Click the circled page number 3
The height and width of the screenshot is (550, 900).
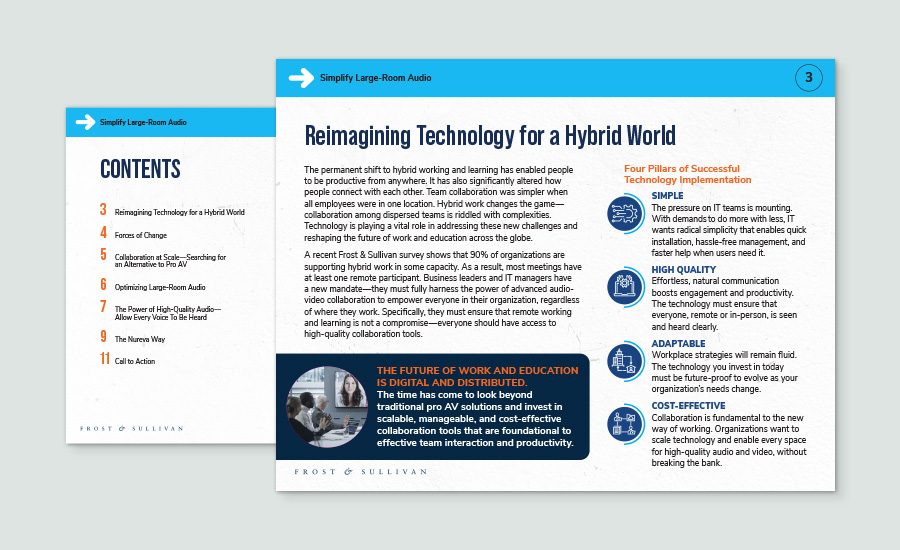[x=808, y=77]
